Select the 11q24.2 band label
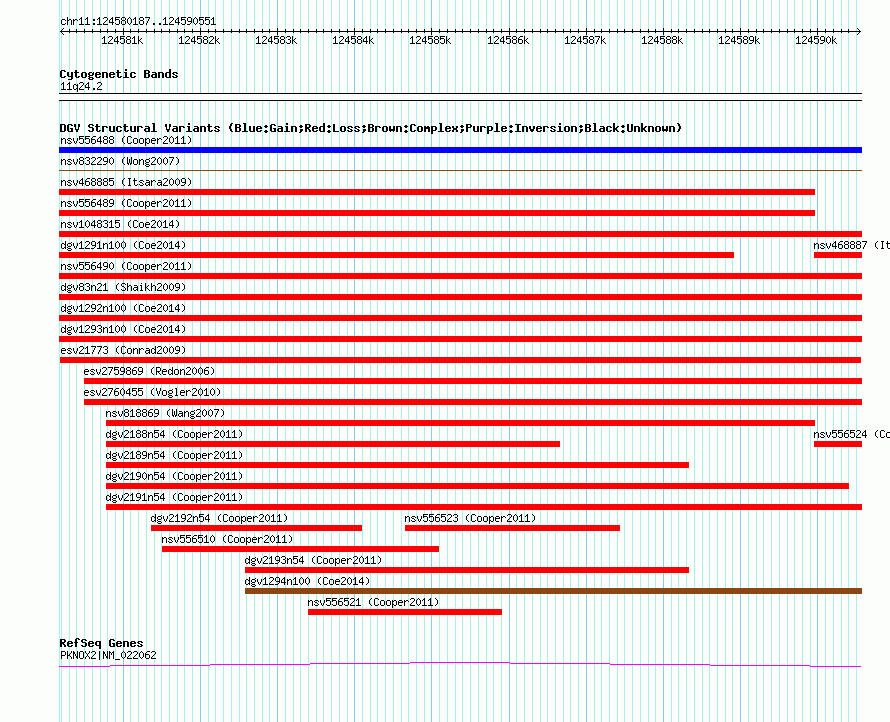The width and height of the screenshot is (890, 722). point(81,86)
